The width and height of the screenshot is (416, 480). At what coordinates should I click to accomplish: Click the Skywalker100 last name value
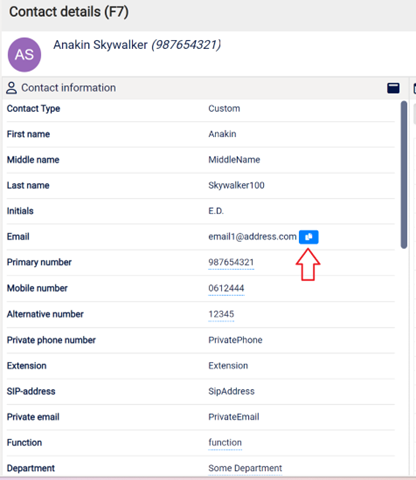tap(236, 185)
